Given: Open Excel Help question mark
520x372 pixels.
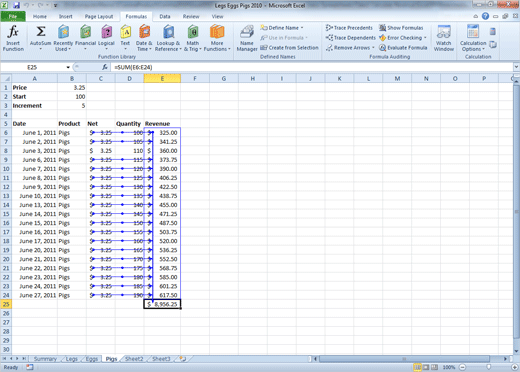Looking at the screenshot, I should [485, 16].
